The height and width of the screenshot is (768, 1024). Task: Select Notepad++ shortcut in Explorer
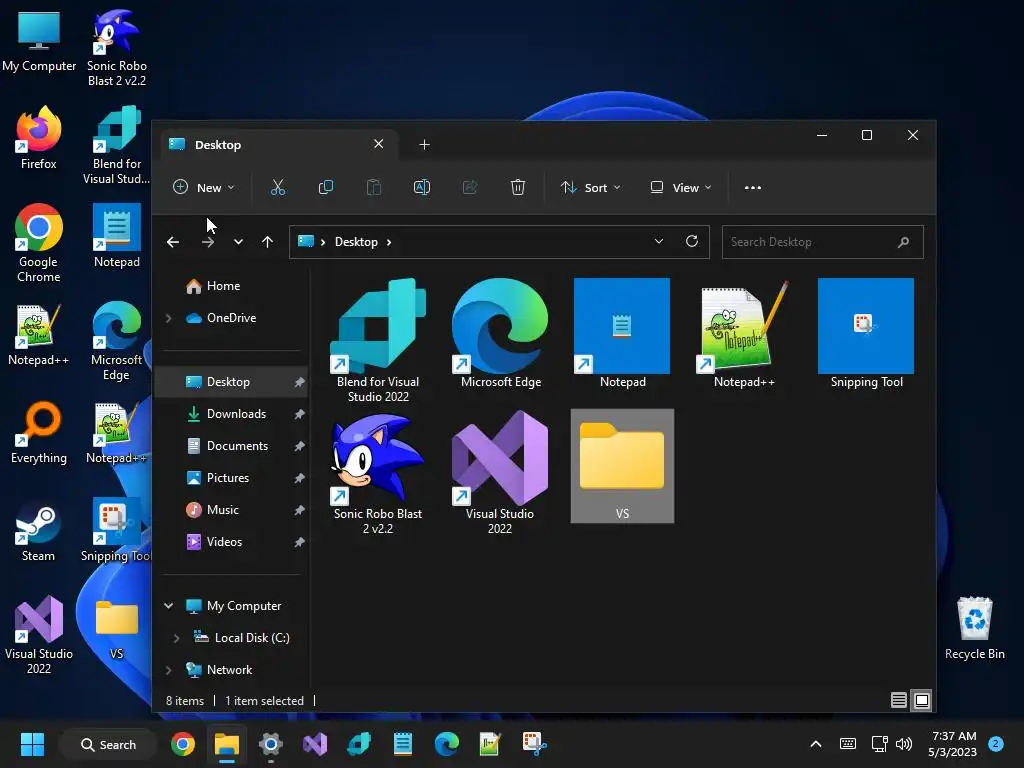point(744,334)
